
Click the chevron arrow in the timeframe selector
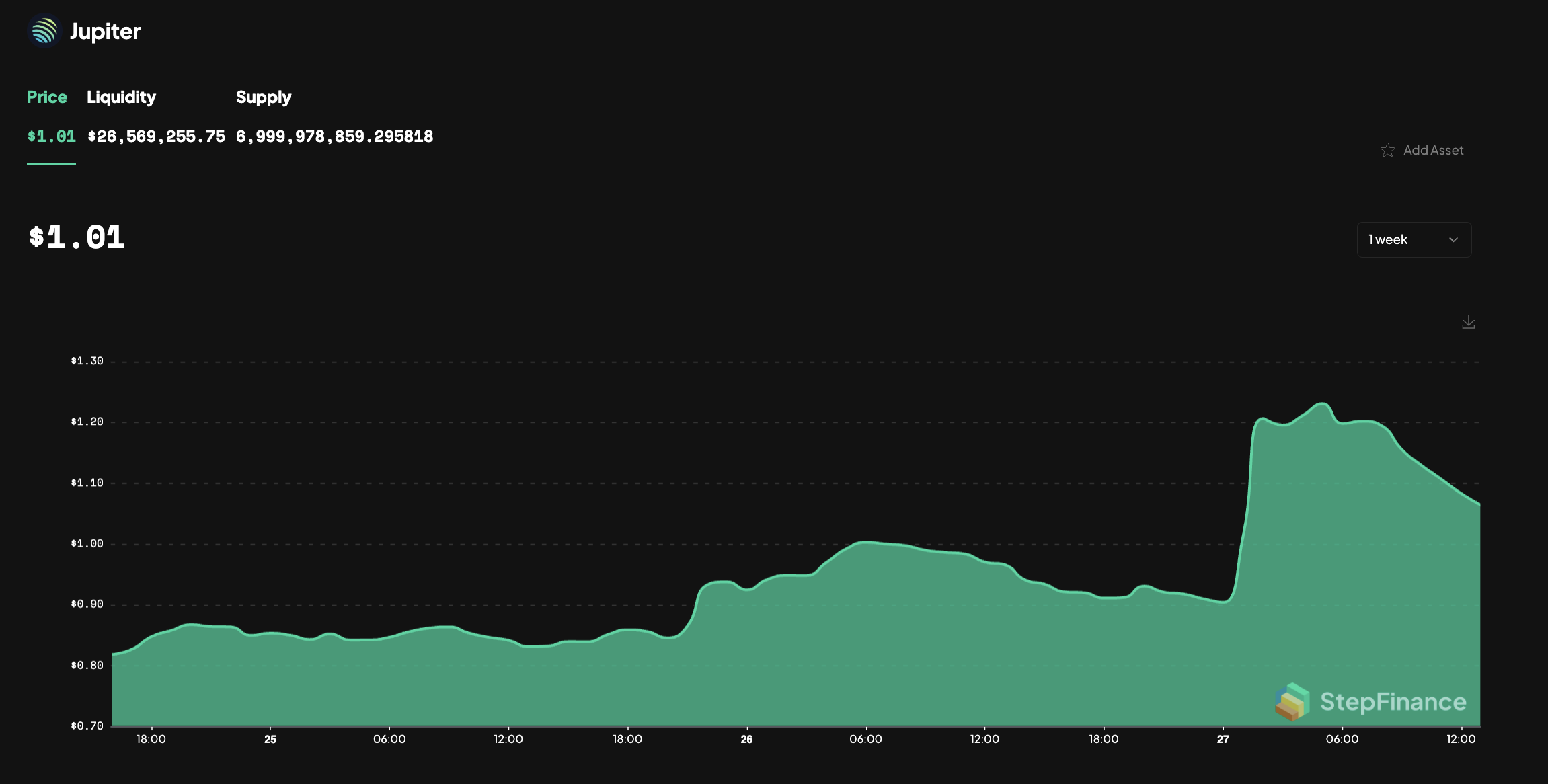point(1453,240)
